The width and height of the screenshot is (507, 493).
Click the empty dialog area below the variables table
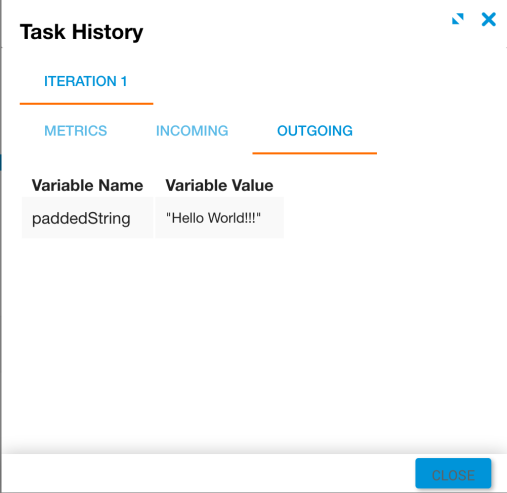click(x=253, y=343)
